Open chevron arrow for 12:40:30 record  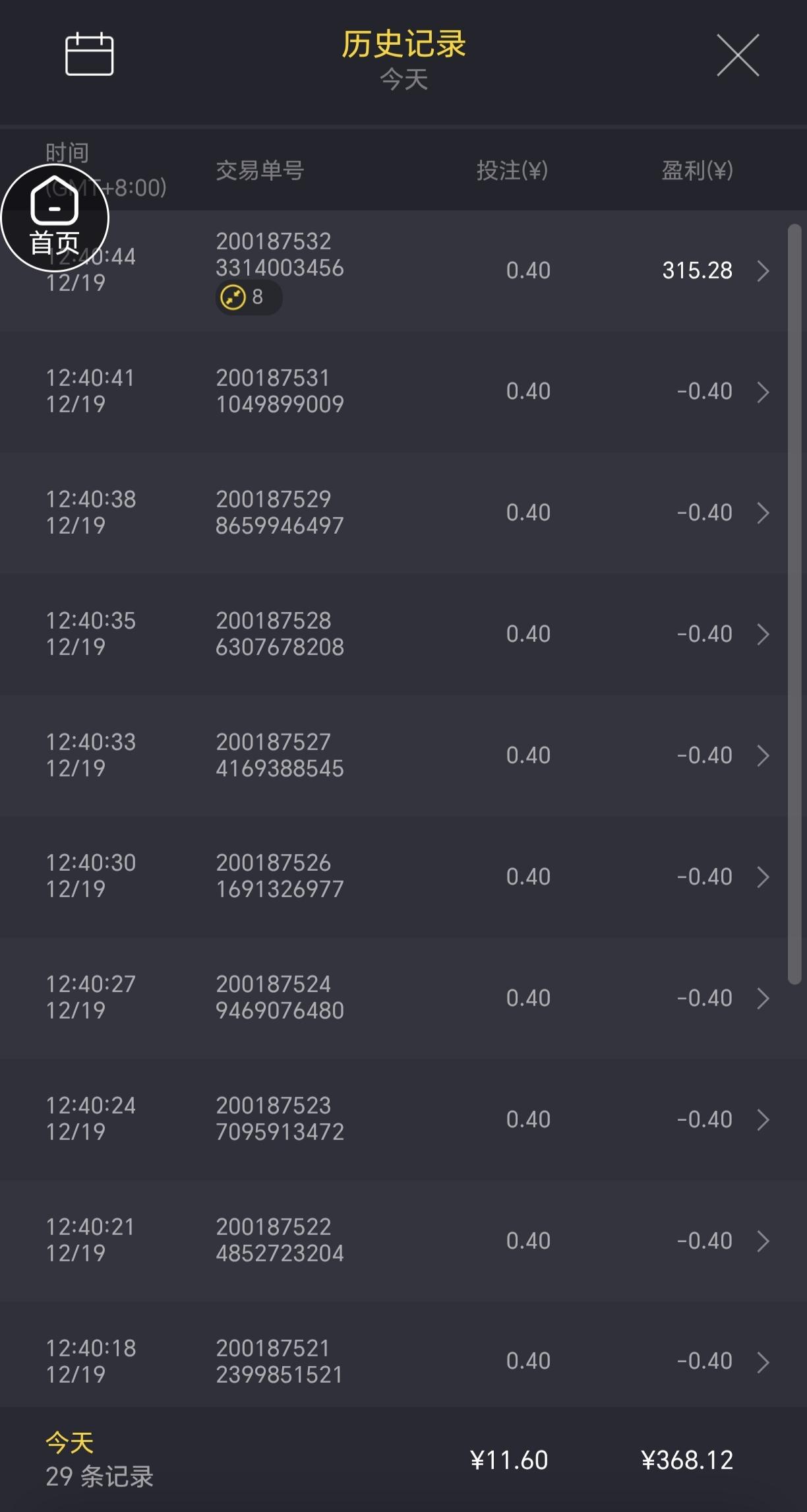tap(763, 877)
